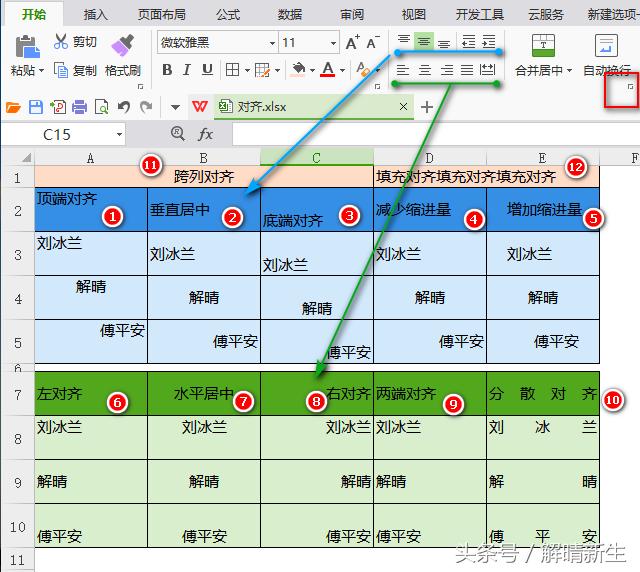
Task: Click the Wrap Text icon
Action: pos(607,45)
